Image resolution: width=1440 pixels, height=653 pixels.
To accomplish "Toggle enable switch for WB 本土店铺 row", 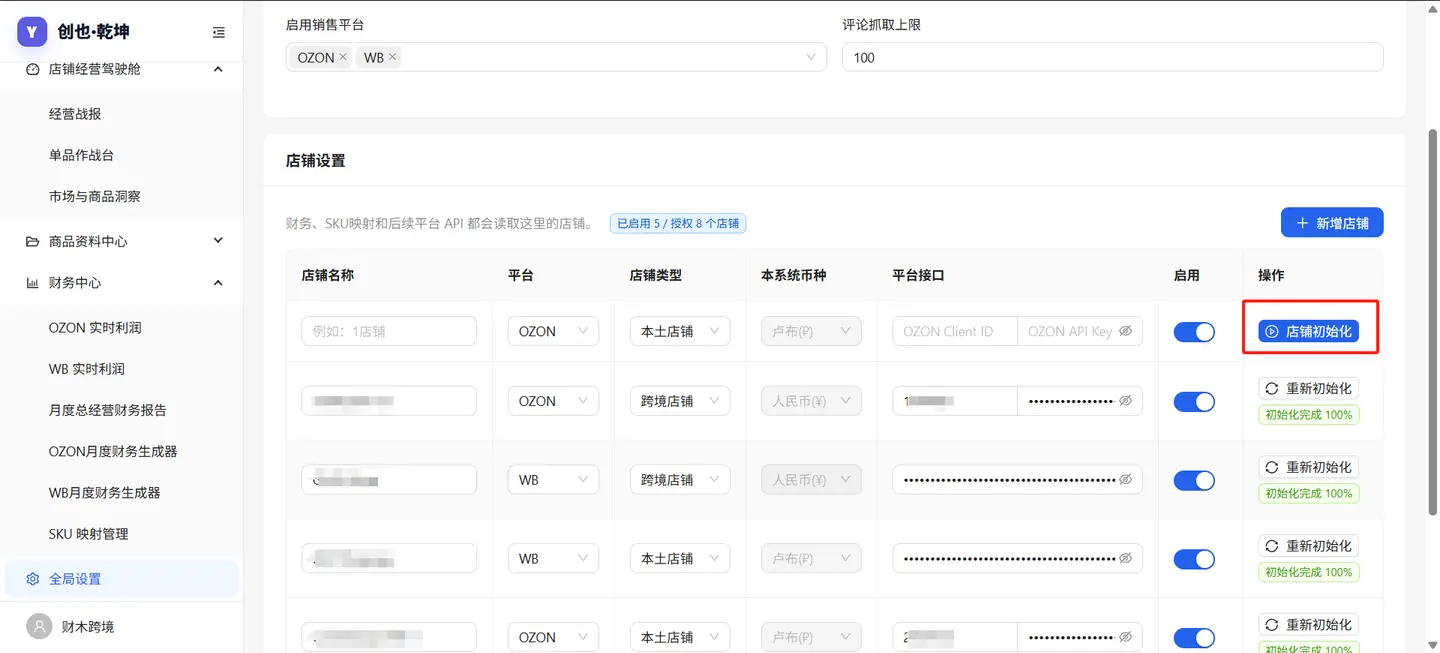I will (1193, 559).
